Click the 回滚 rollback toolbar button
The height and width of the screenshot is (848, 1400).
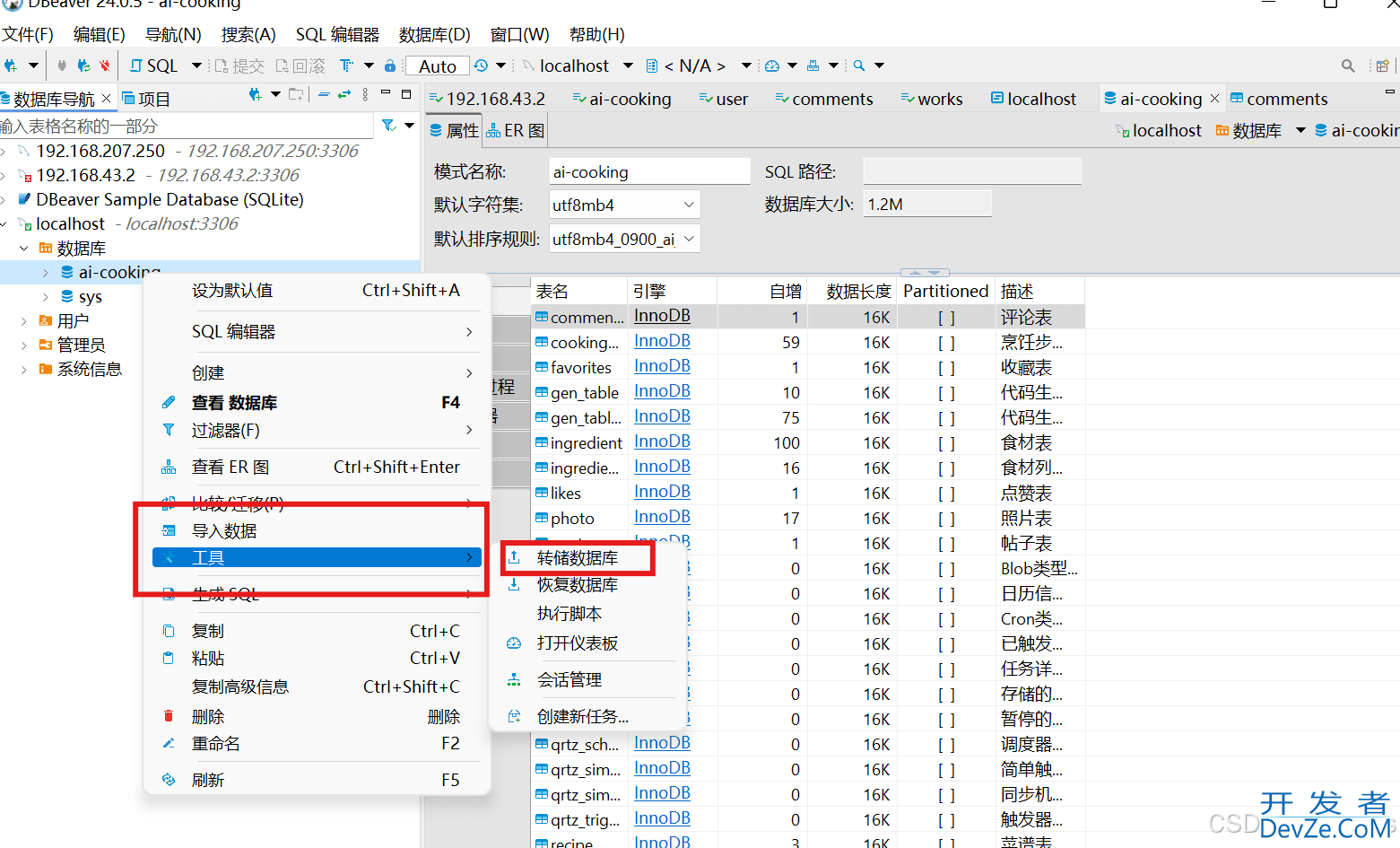coord(300,66)
